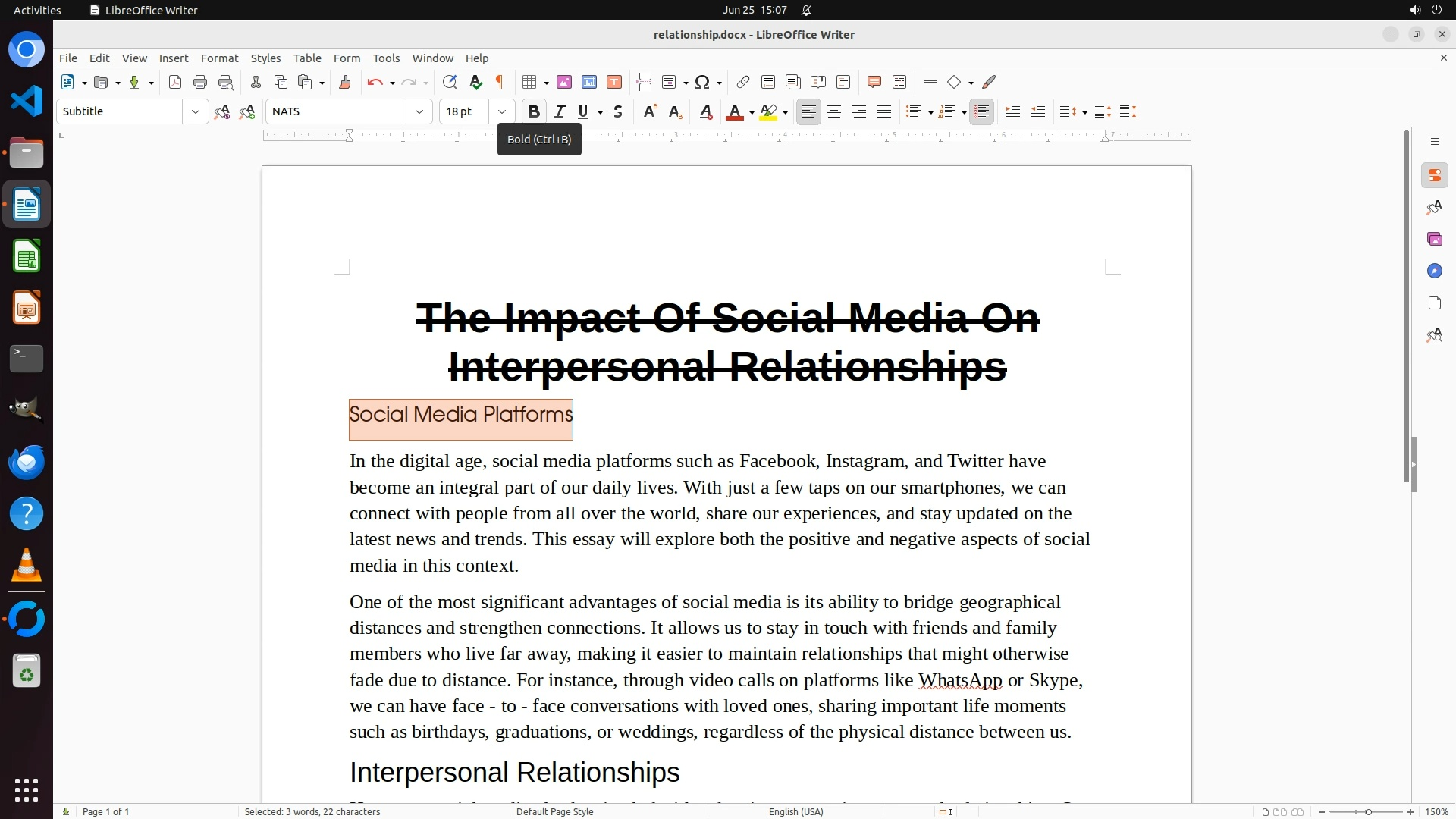Expand font name NATS dropdown

[x=419, y=112]
